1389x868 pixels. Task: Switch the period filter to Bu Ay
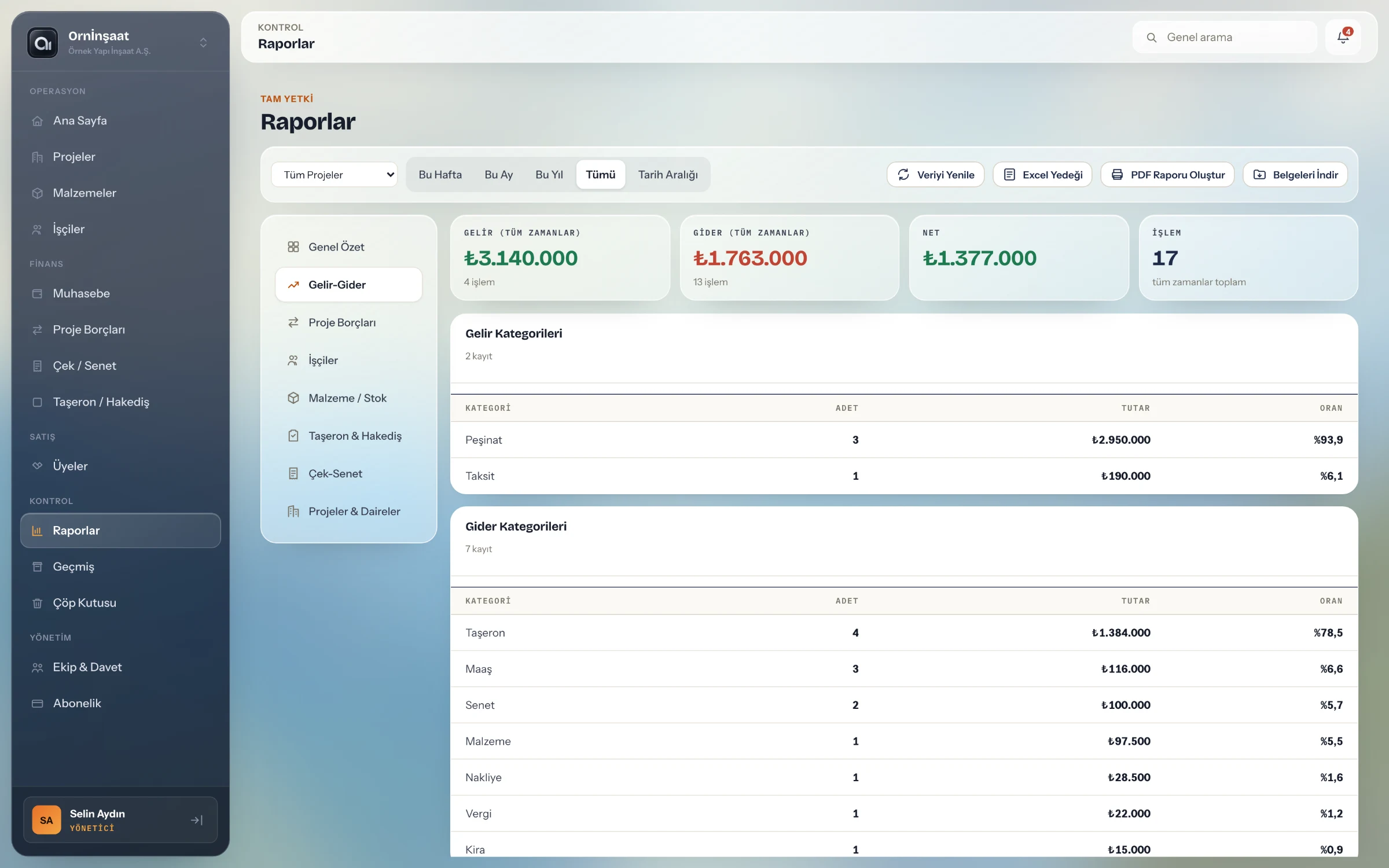[498, 175]
